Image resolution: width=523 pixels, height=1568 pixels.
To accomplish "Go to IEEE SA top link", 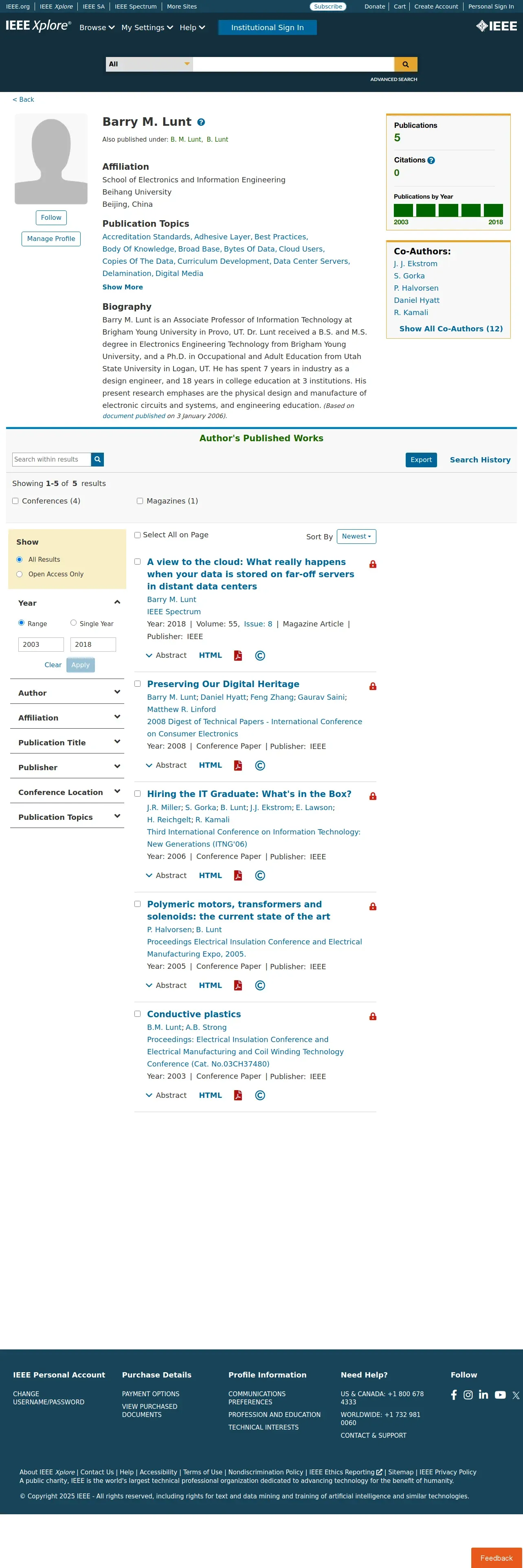I will [x=94, y=7].
